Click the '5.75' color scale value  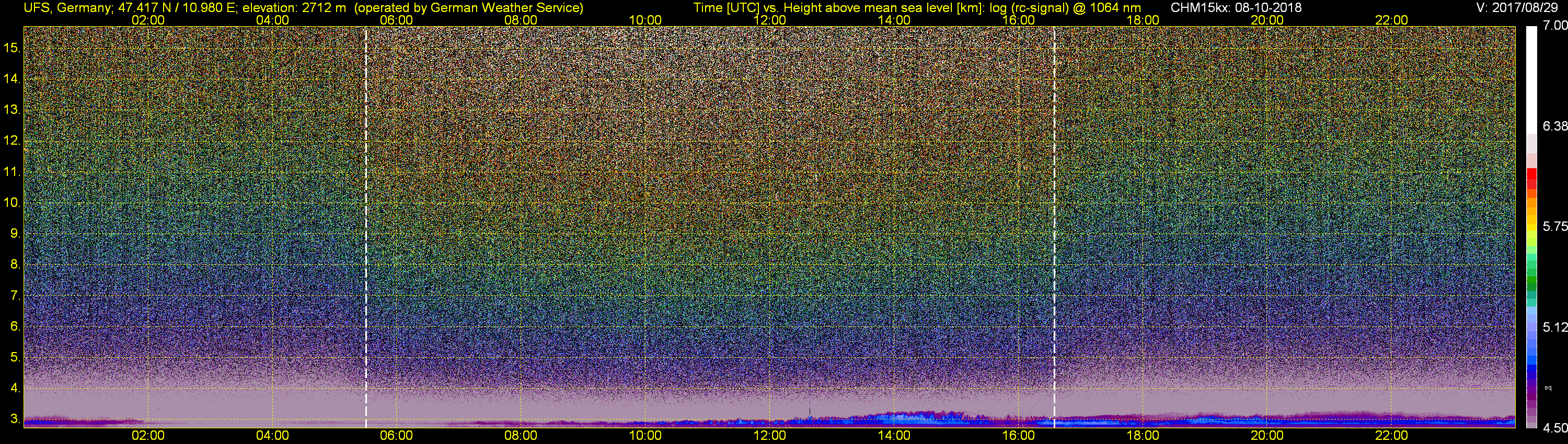coord(1554,226)
